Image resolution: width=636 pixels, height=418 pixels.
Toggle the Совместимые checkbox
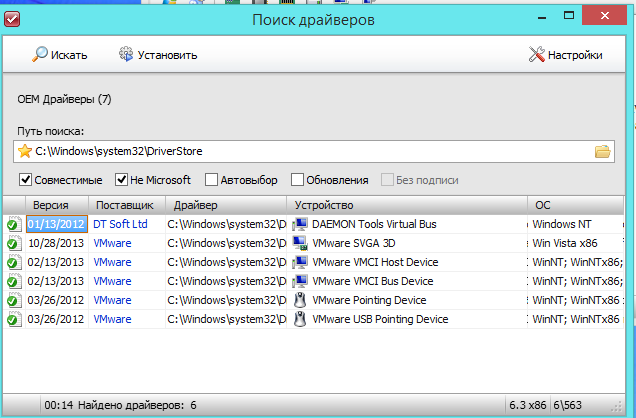coord(25,180)
